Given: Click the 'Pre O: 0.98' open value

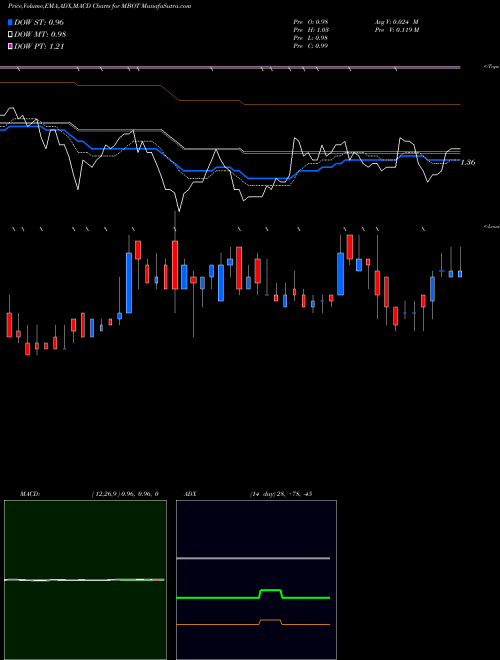Looking at the screenshot, I should [x=311, y=22].
